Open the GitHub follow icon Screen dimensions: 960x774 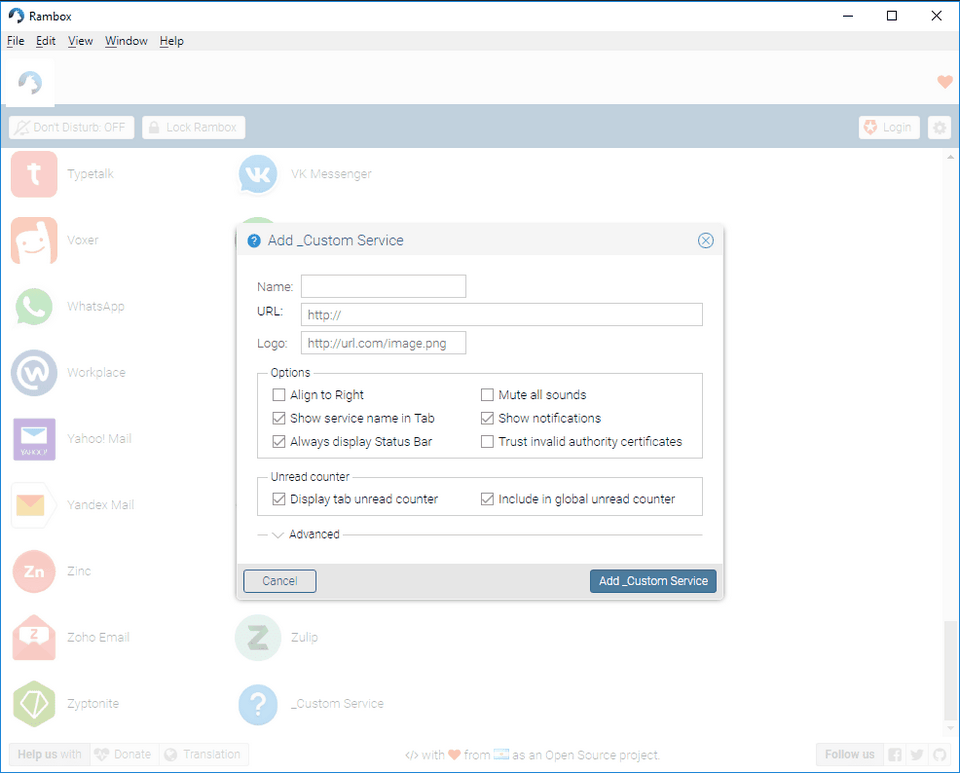click(939, 754)
